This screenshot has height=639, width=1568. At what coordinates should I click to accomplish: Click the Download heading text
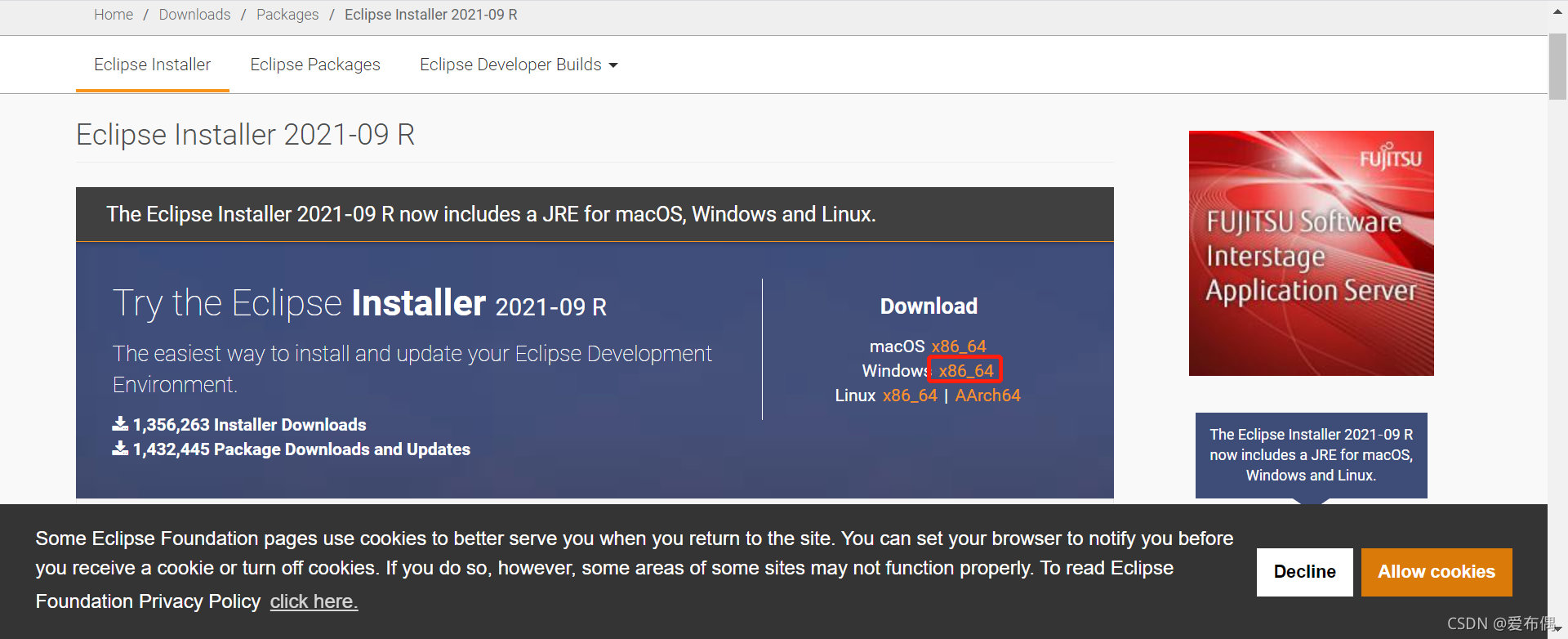pos(929,306)
